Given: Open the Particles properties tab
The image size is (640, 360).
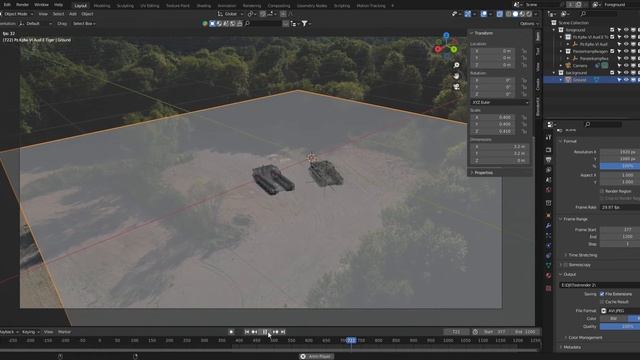Looking at the screenshot, I should coord(548,236).
